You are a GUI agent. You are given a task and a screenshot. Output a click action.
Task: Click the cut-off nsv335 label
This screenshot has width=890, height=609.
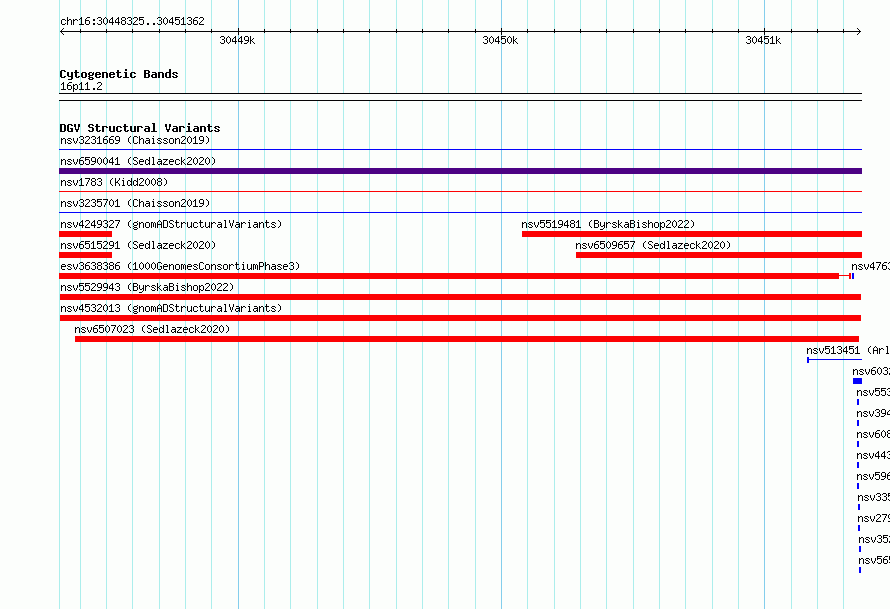(874, 497)
